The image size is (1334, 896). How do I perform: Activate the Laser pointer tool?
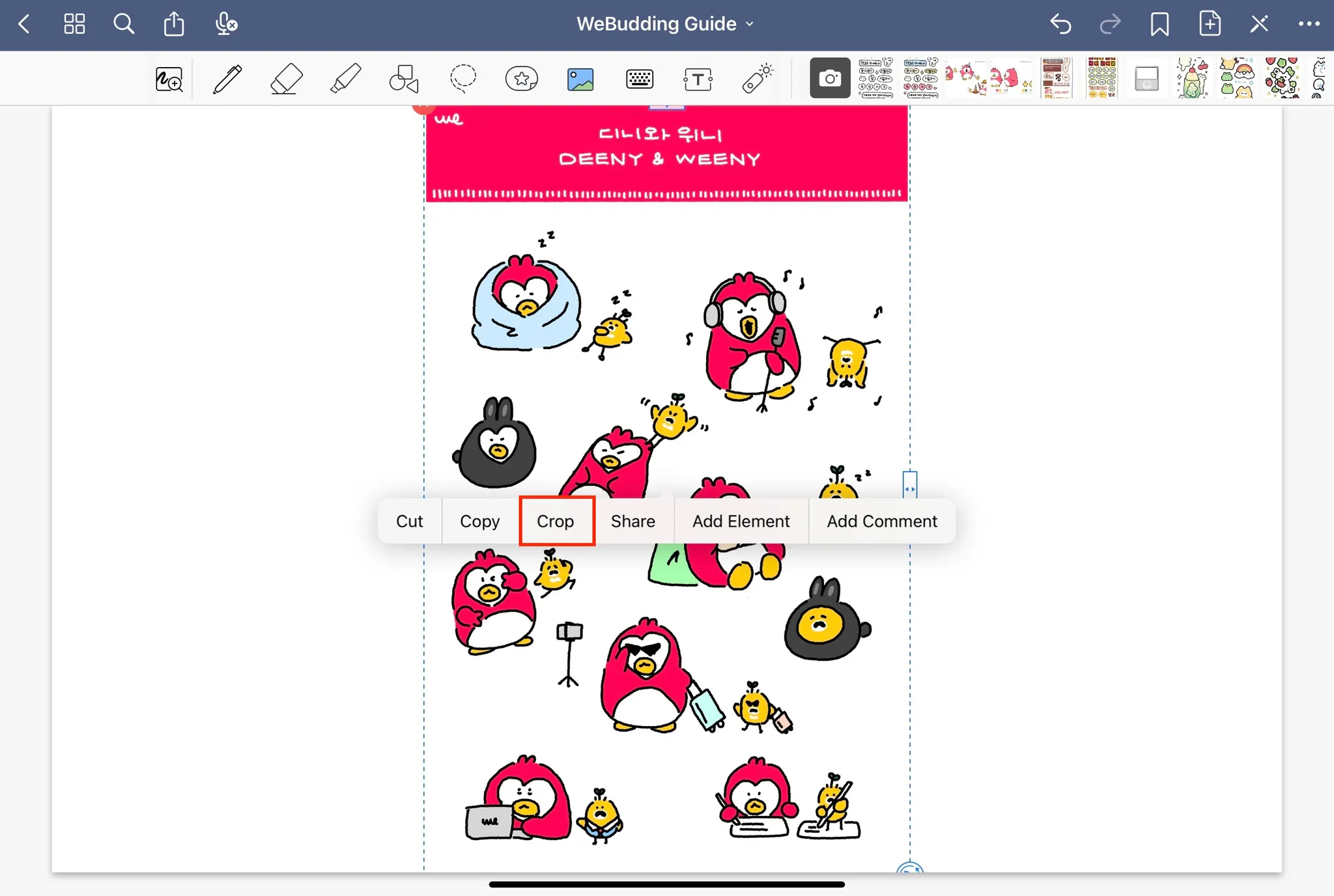[x=757, y=79]
